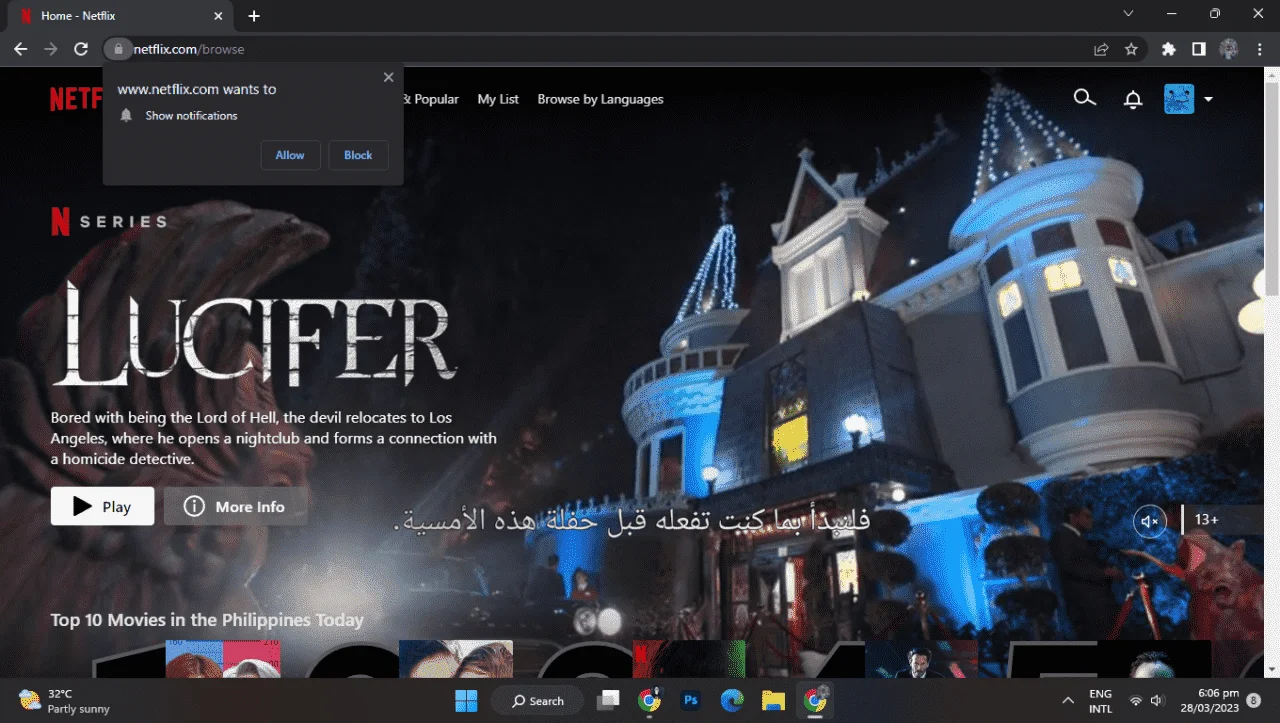Open ENG INTL language switcher
Image resolution: width=1280 pixels, height=723 pixels.
(1100, 701)
